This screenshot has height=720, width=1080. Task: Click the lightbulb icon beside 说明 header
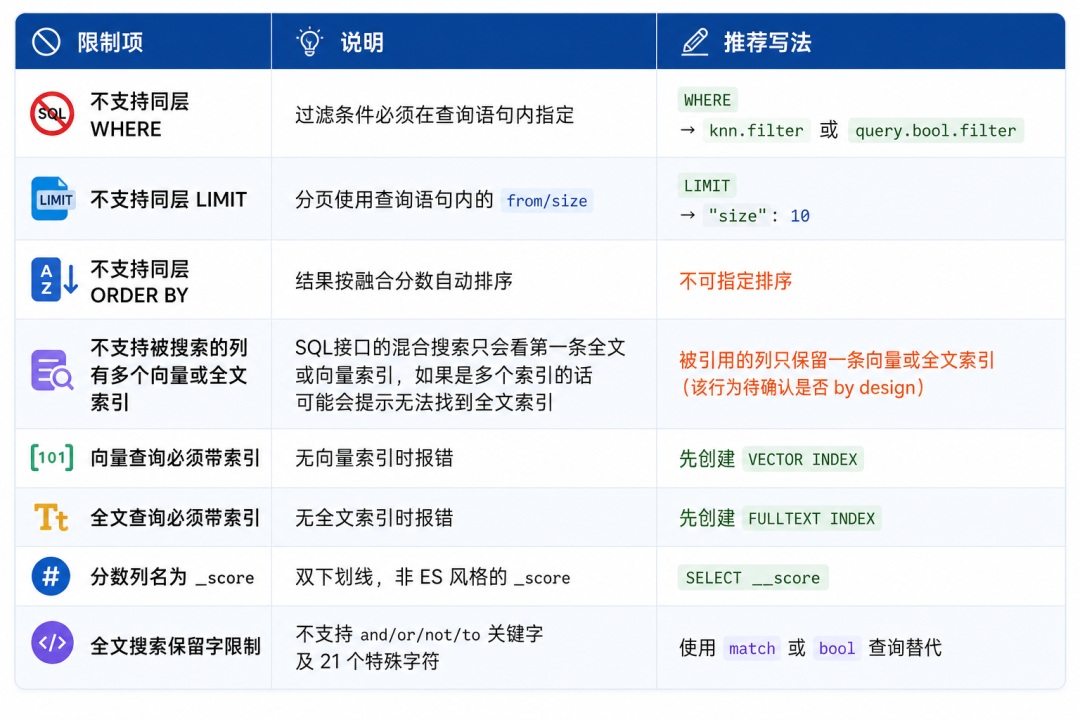[309, 42]
